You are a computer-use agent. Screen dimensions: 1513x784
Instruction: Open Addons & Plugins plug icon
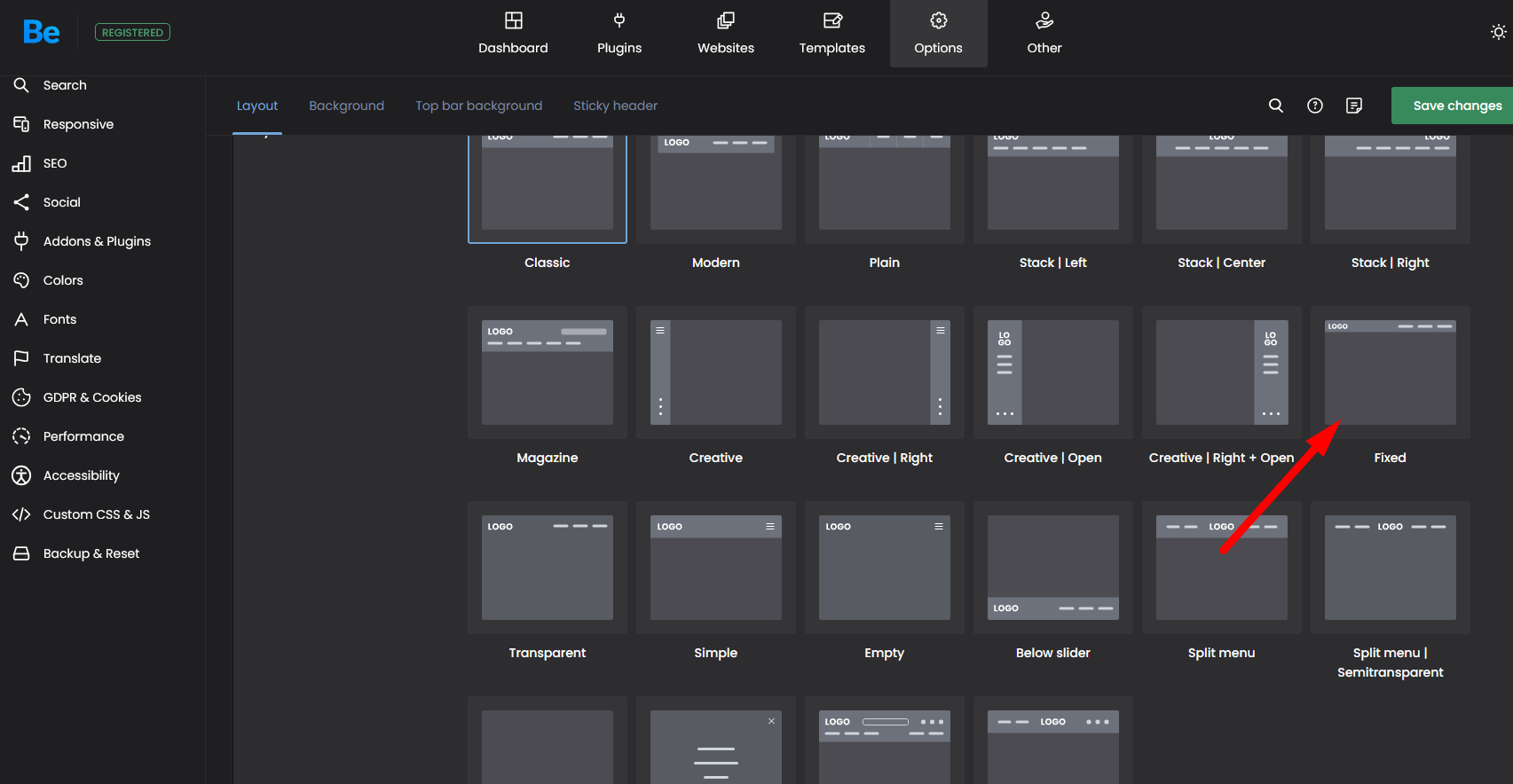(x=21, y=241)
